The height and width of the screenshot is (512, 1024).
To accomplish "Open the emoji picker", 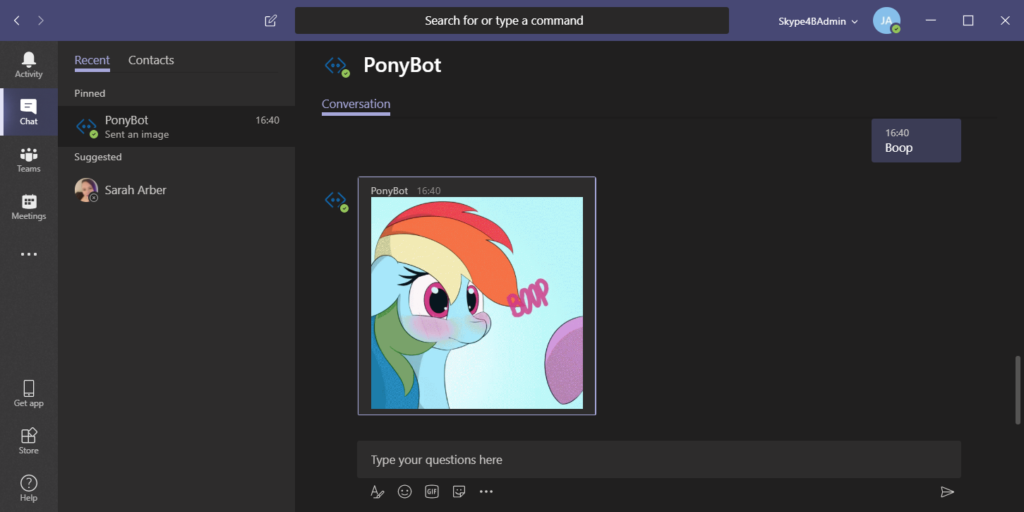I will 405,492.
